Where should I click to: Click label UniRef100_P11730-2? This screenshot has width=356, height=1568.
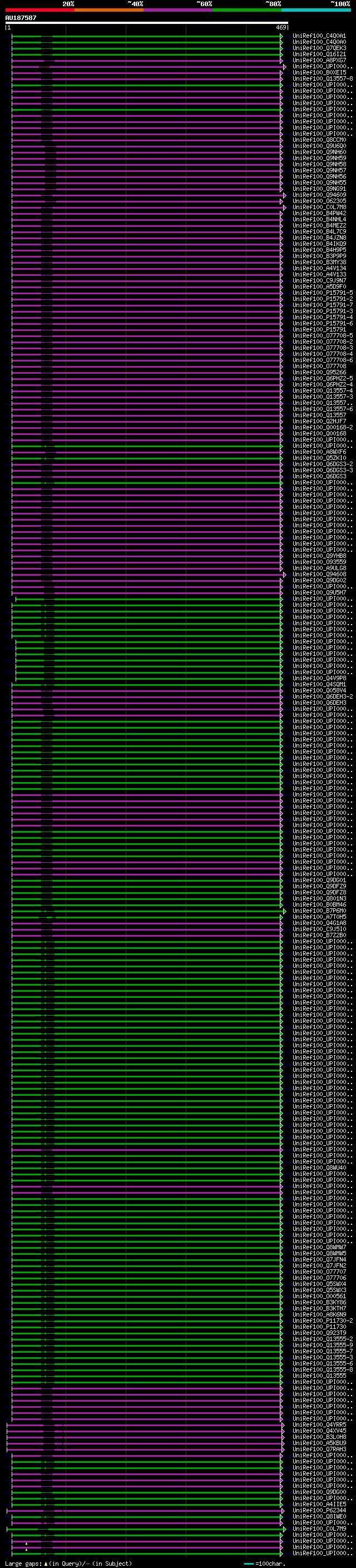coord(323,1320)
